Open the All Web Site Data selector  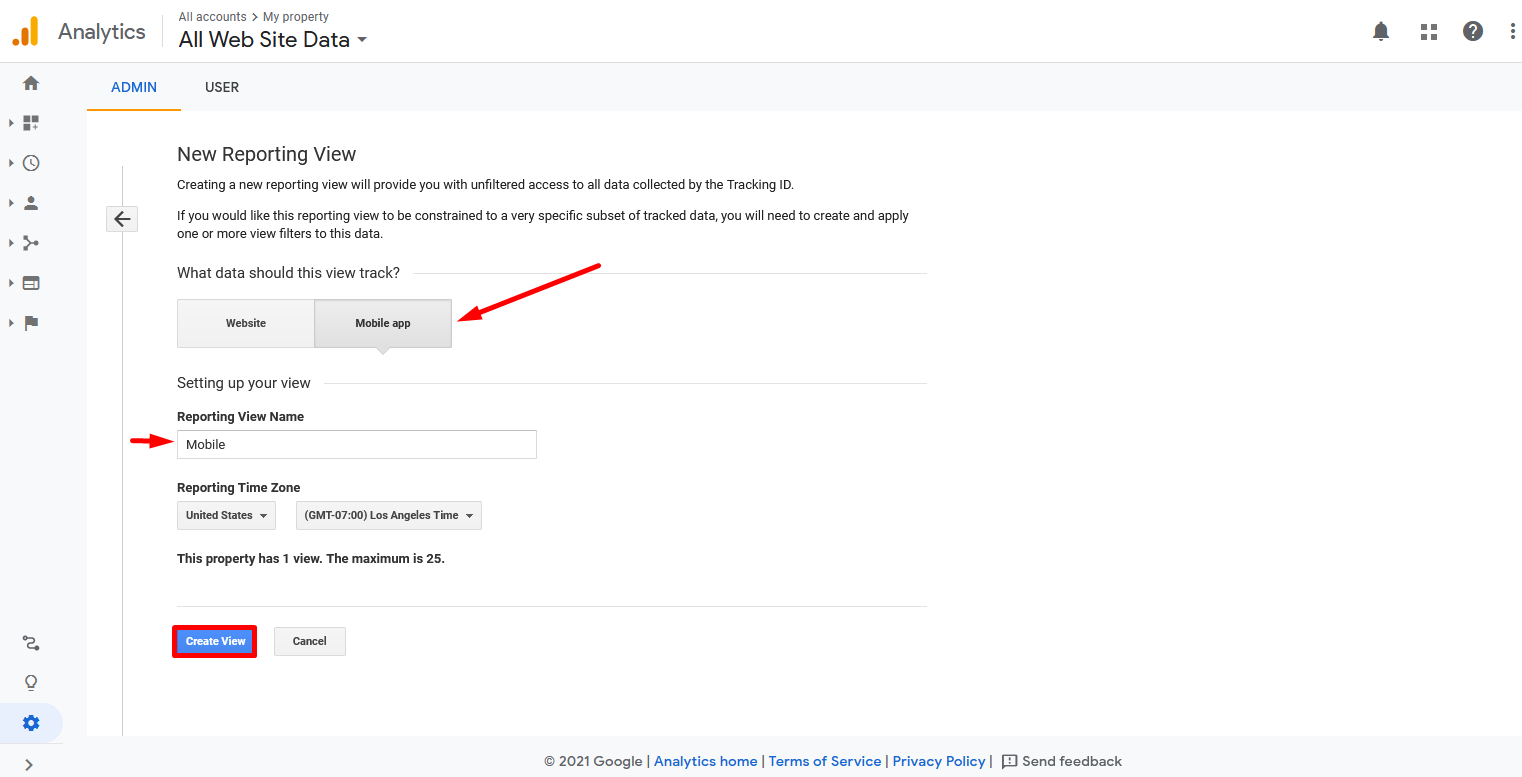coord(273,40)
